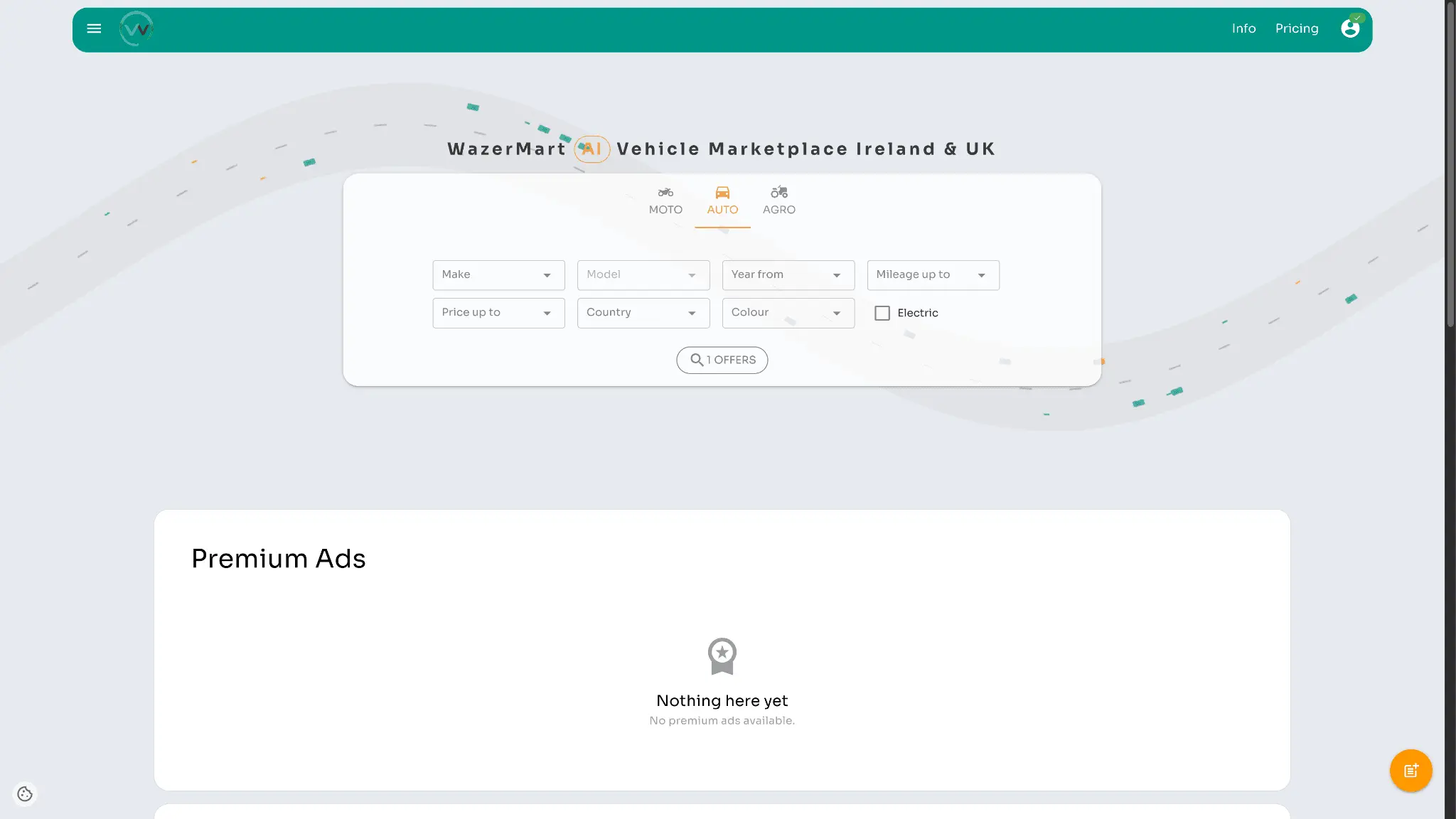
Task: Expand the Price up to dropdown
Action: click(498, 313)
